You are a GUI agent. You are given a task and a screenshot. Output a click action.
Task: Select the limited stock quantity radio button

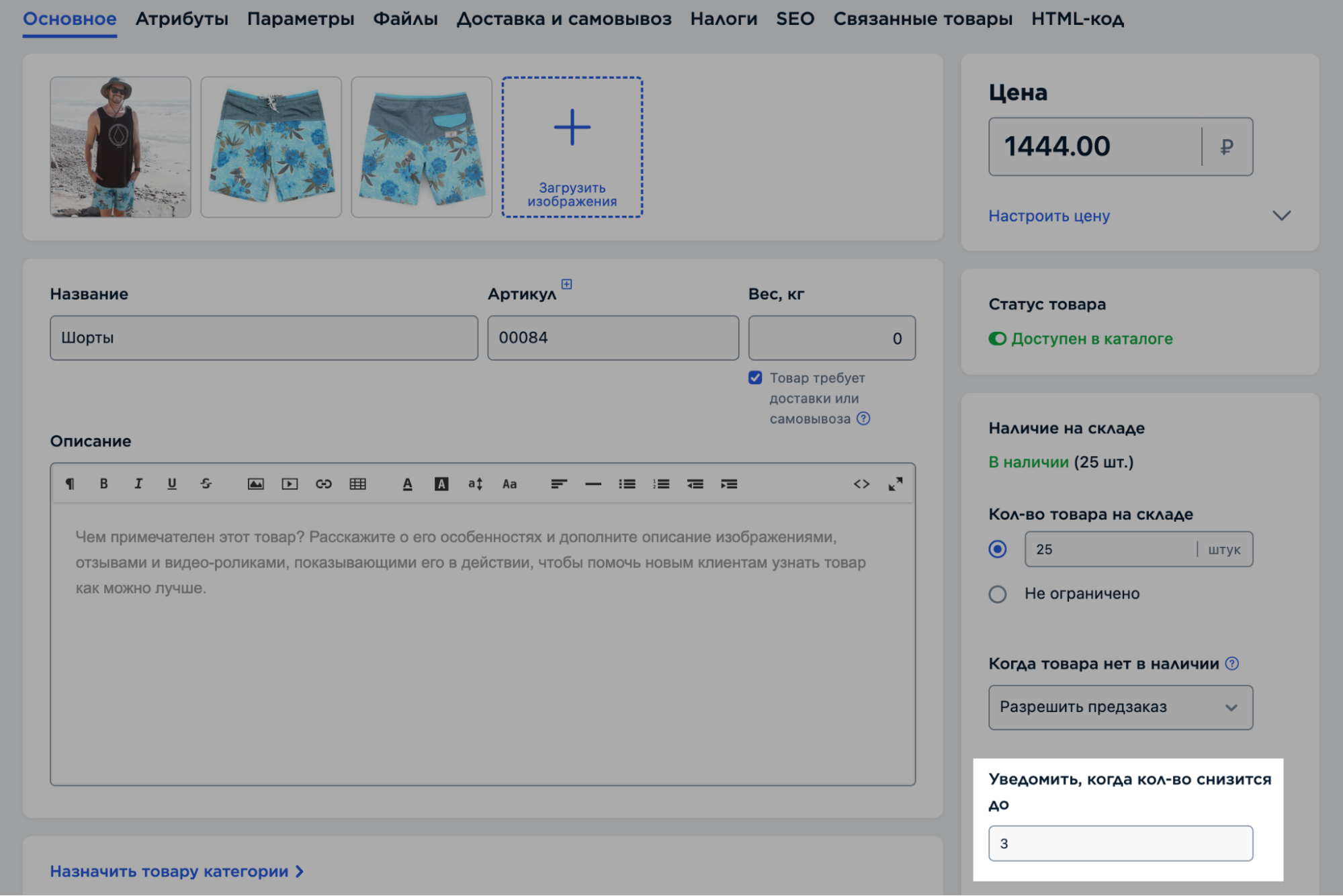998,549
